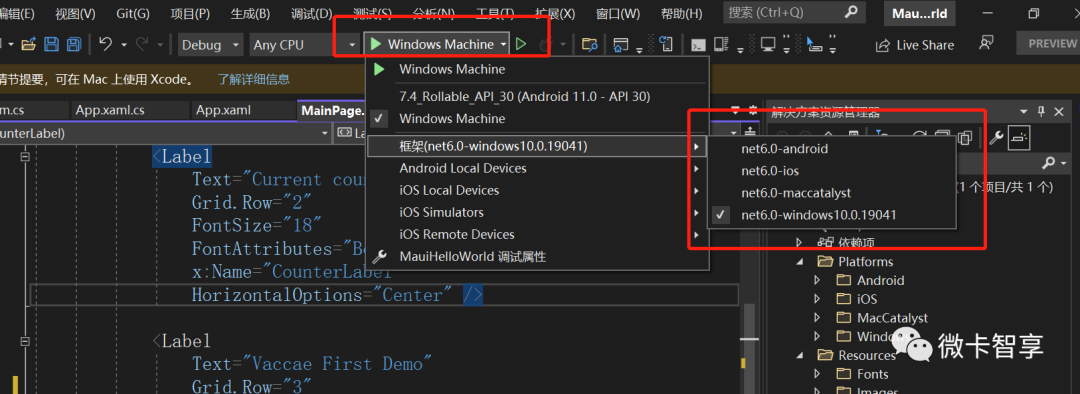Click the Solution Explorer pin icon
Viewport: 1080px width, 394px height.
click(1041, 112)
